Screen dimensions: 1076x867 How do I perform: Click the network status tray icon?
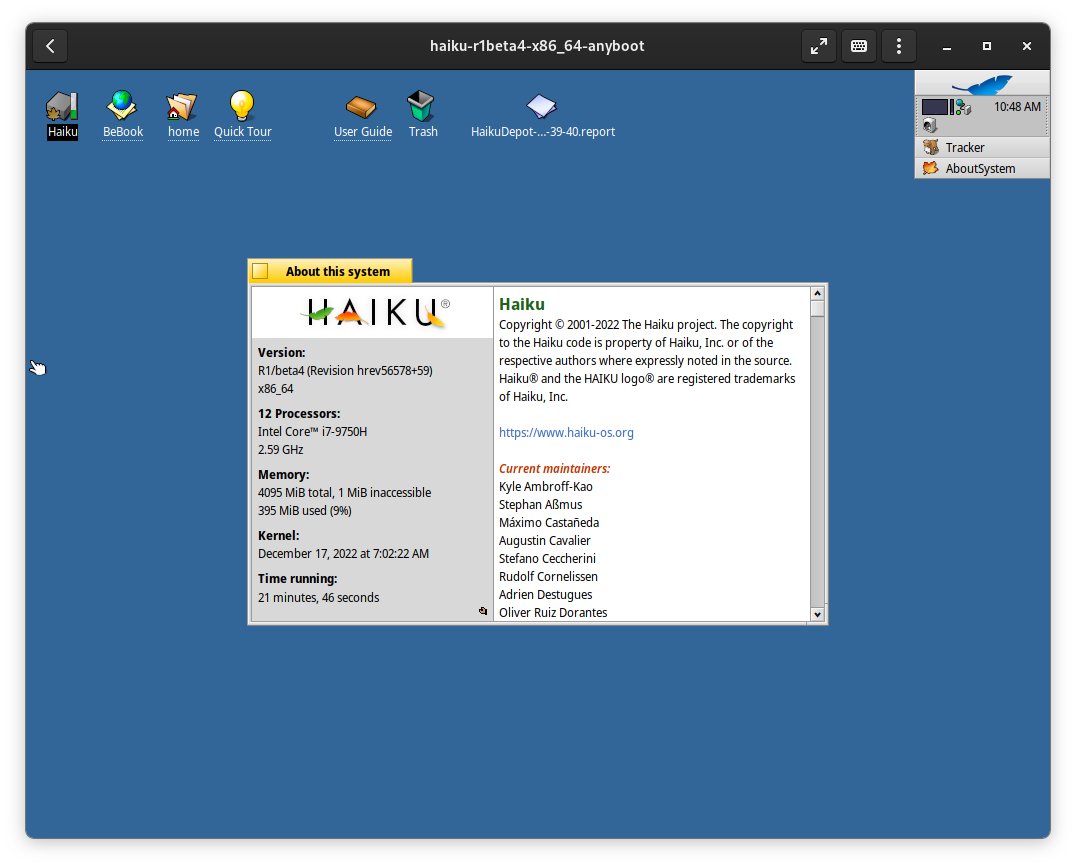point(964,107)
